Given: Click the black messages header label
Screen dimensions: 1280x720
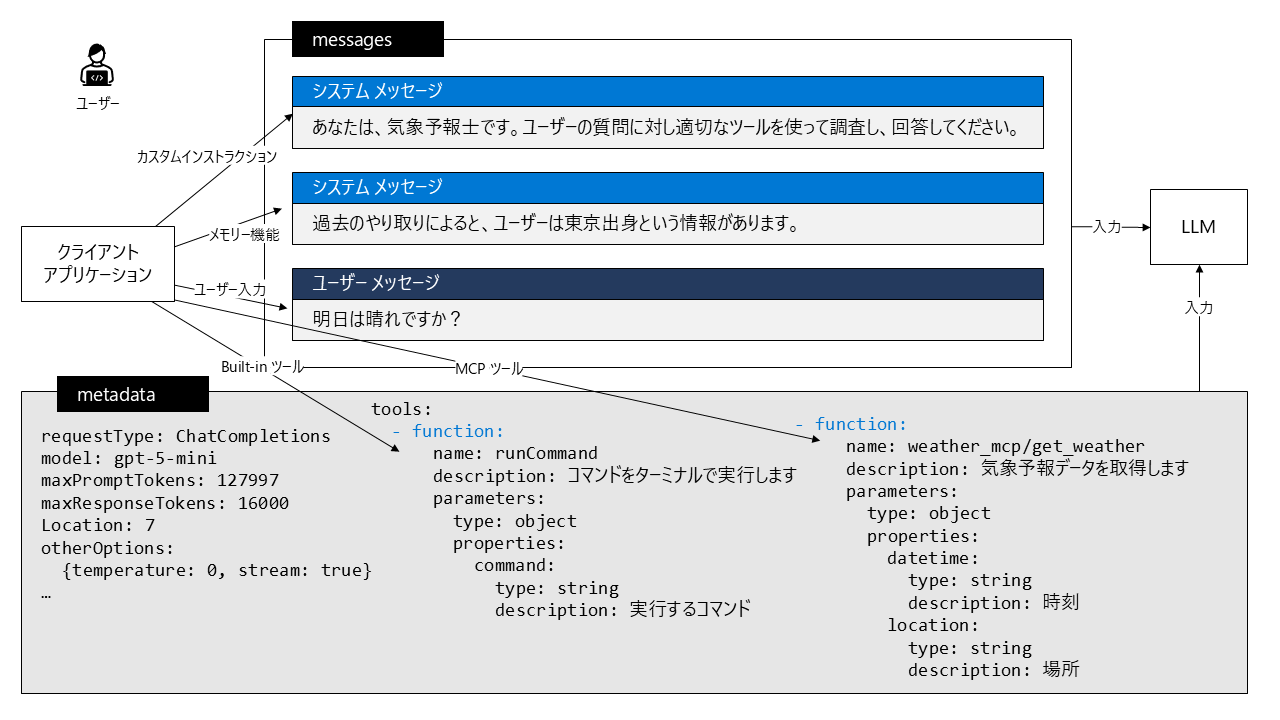Looking at the screenshot, I should 368,40.
